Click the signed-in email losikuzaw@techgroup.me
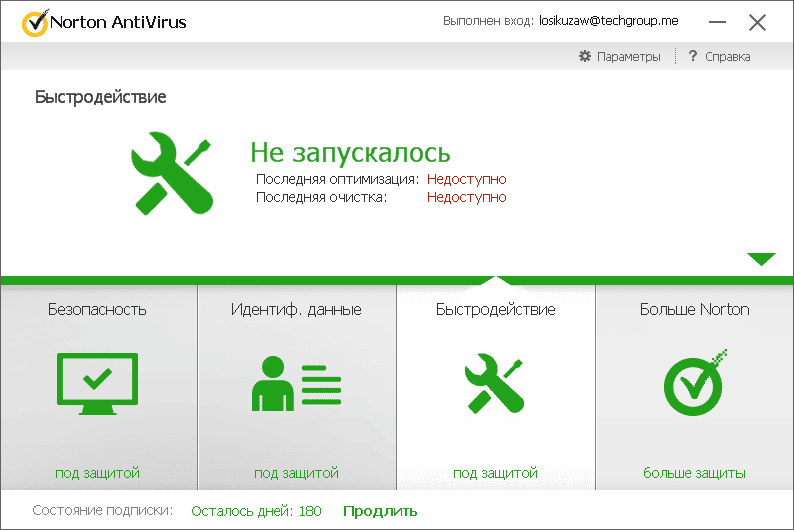This screenshot has height=530, width=794. [609, 21]
